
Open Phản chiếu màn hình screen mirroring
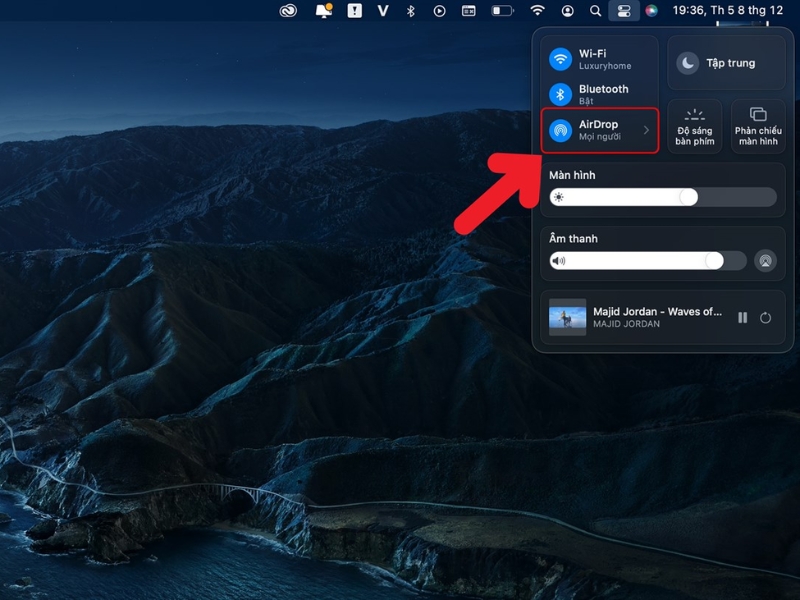(758, 127)
